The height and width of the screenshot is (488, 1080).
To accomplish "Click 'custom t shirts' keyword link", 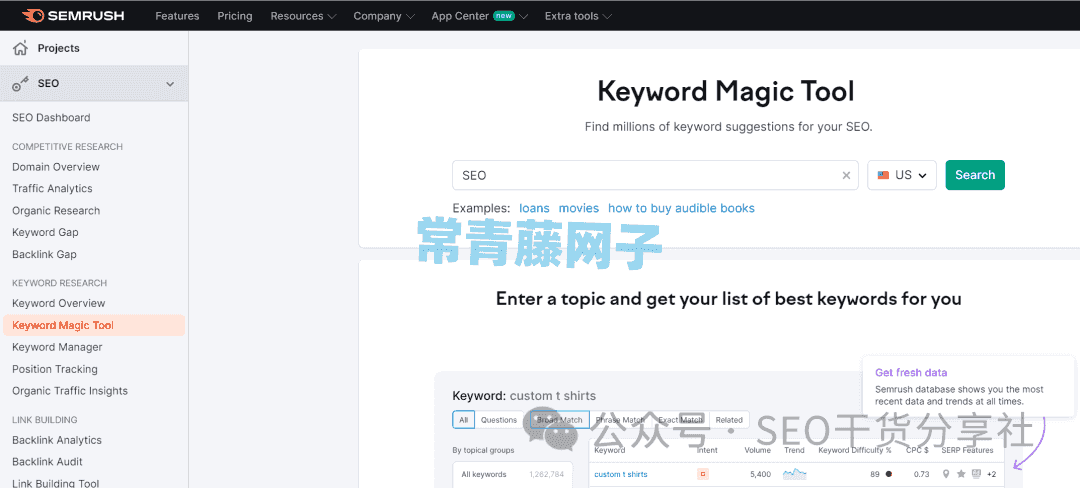I will [621, 474].
